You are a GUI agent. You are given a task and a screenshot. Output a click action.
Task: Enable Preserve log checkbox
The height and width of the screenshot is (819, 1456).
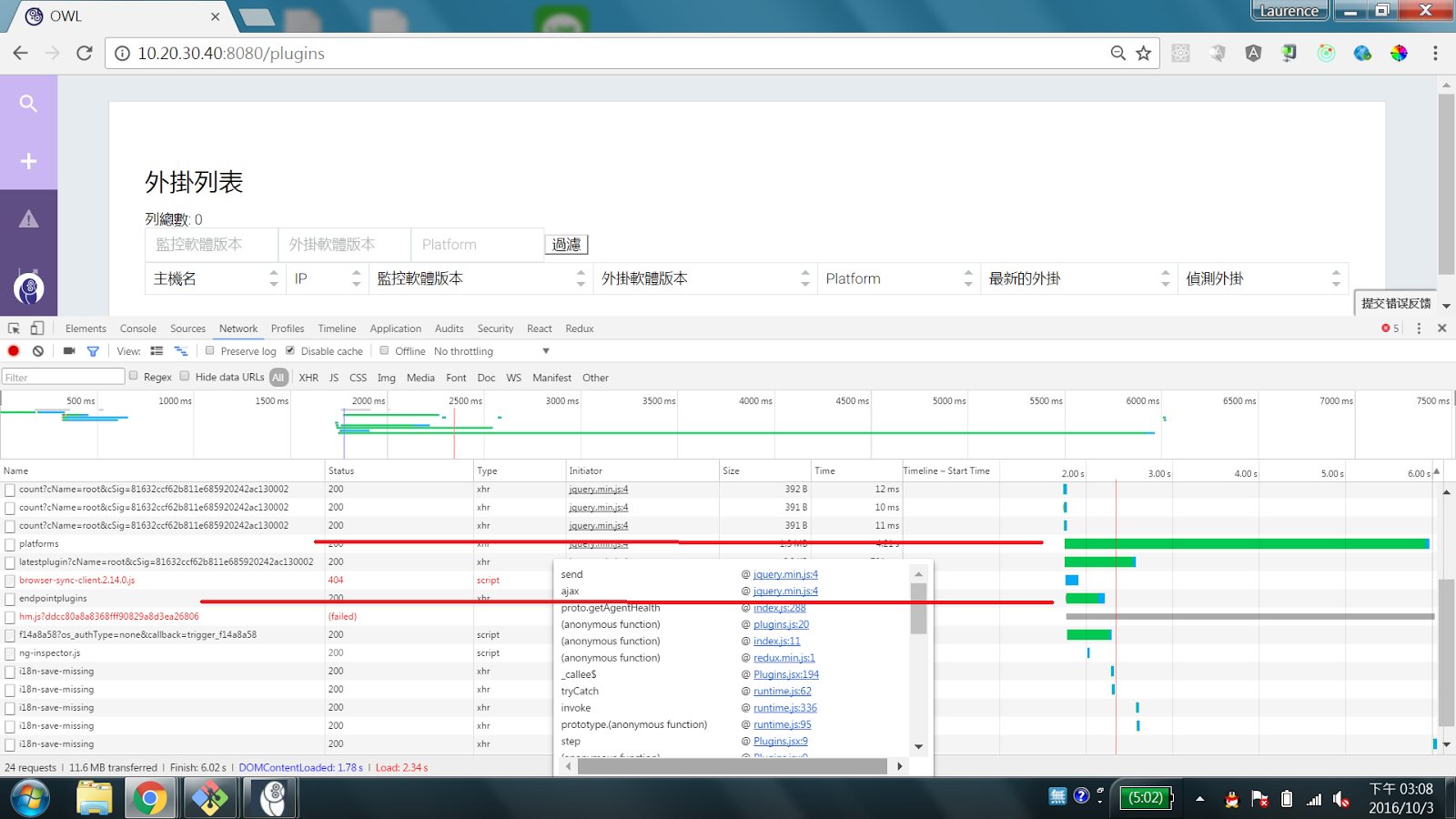pyautogui.click(x=210, y=350)
